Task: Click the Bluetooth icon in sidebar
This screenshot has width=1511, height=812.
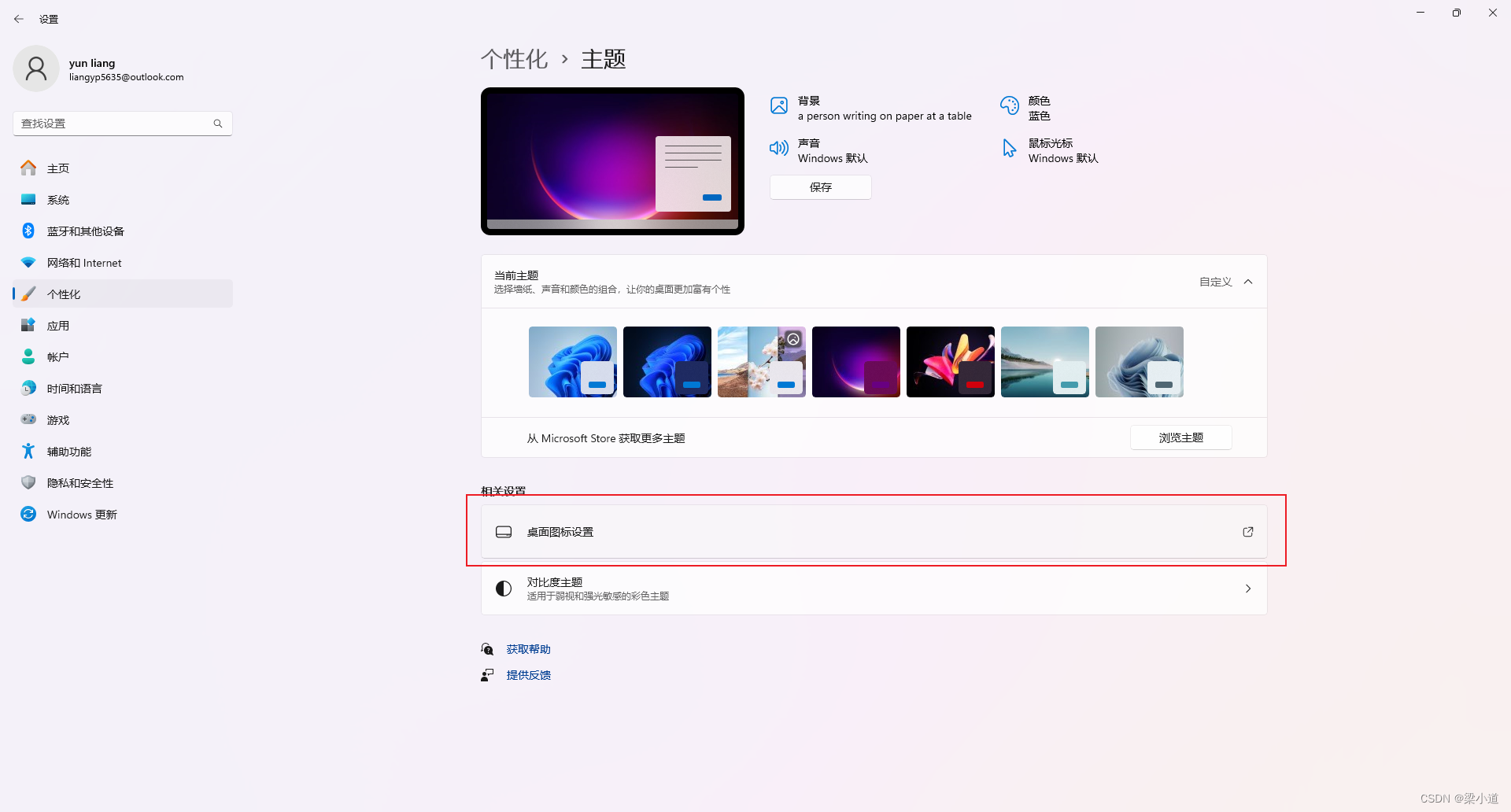Action: pyautogui.click(x=28, y=231)
